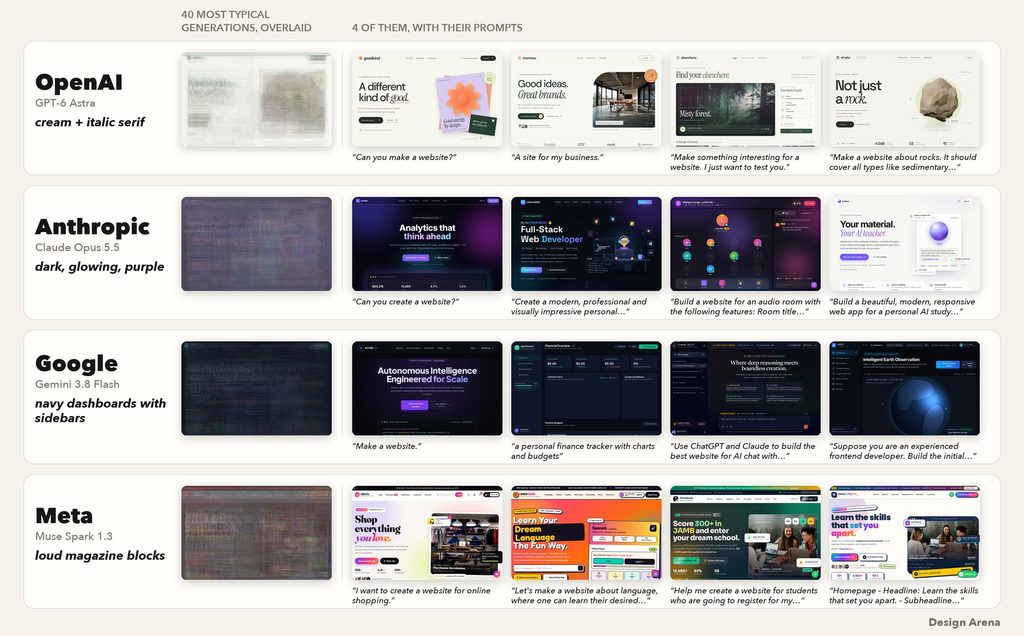Open the 'Score 300+ in JAMB' thumbnail
Image resolution: width=1024 pixels, height=636 pixels.
tap(745, 533)
